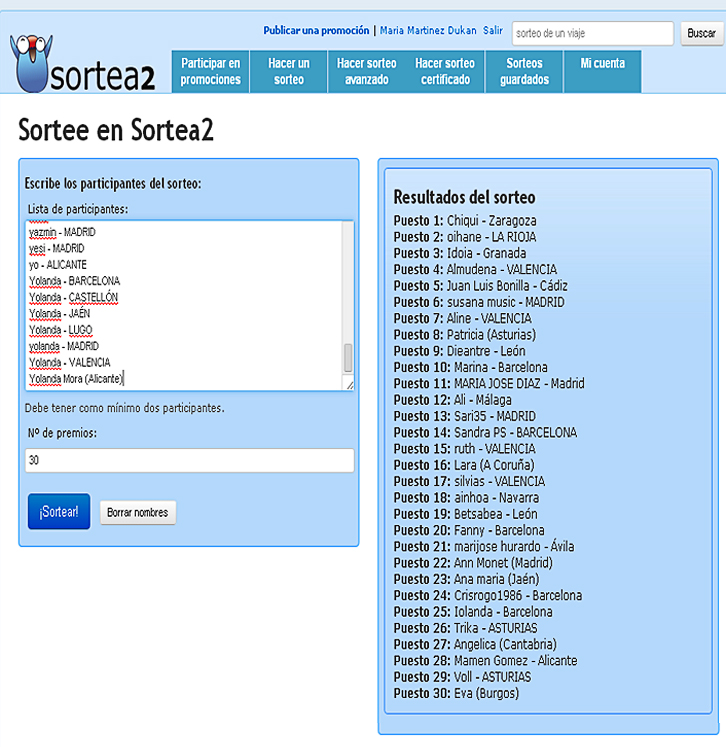The height and width of the screenshot is (747, 726).
Task: Click the Salir logout link
Action: coord(493,31)
